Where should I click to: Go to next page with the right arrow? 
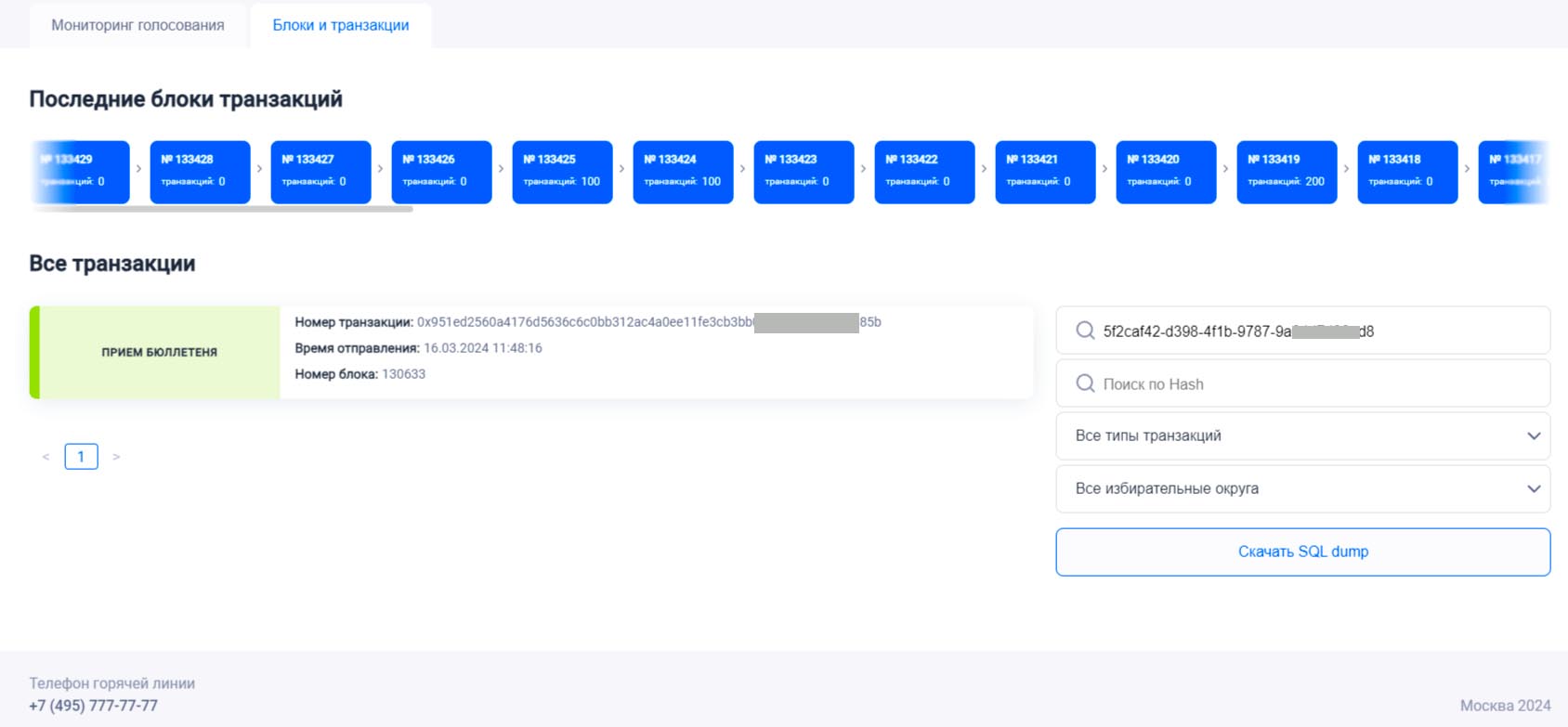116,457
